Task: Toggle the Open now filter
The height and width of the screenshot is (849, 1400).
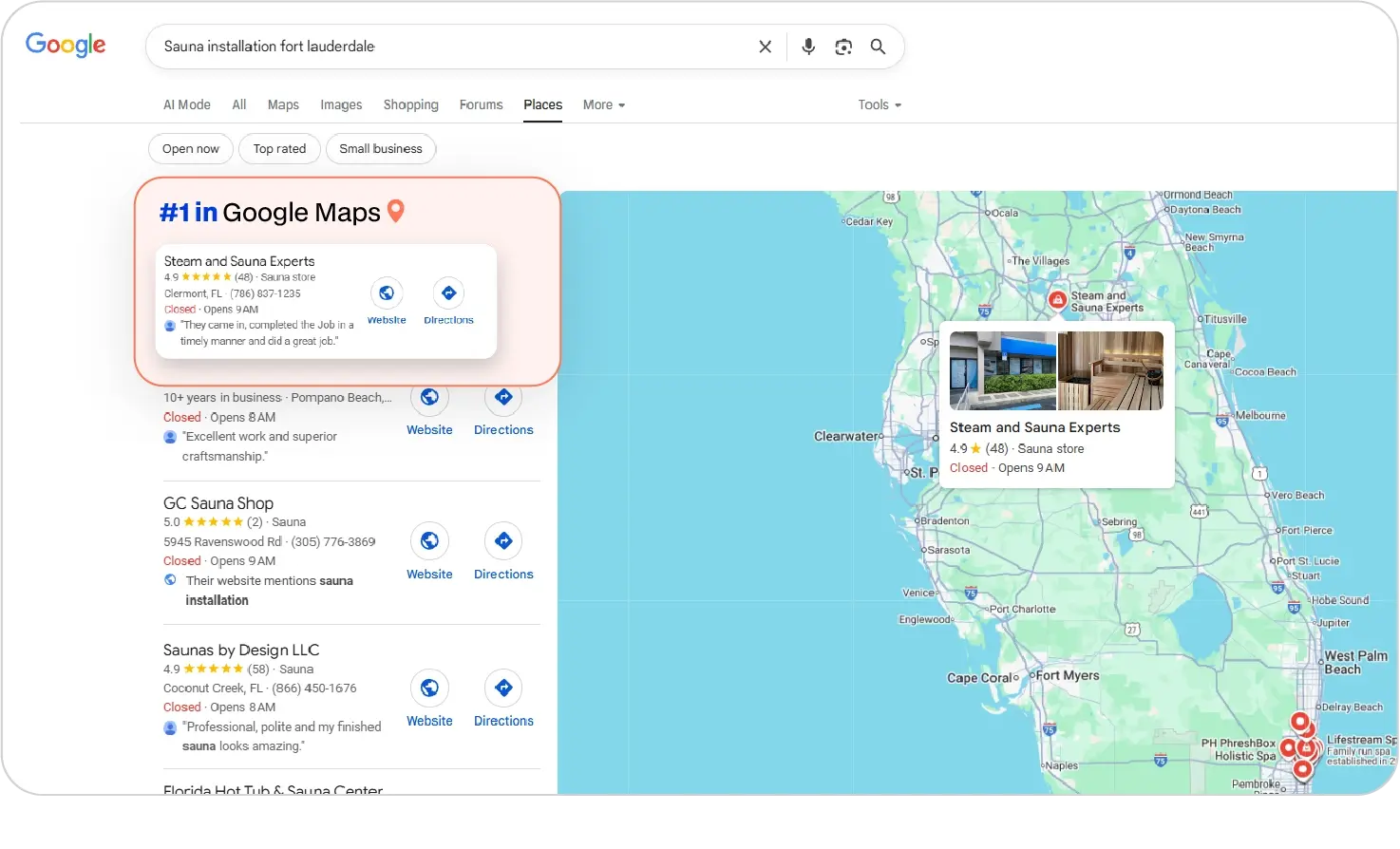Action: click(x=190, y=149)
